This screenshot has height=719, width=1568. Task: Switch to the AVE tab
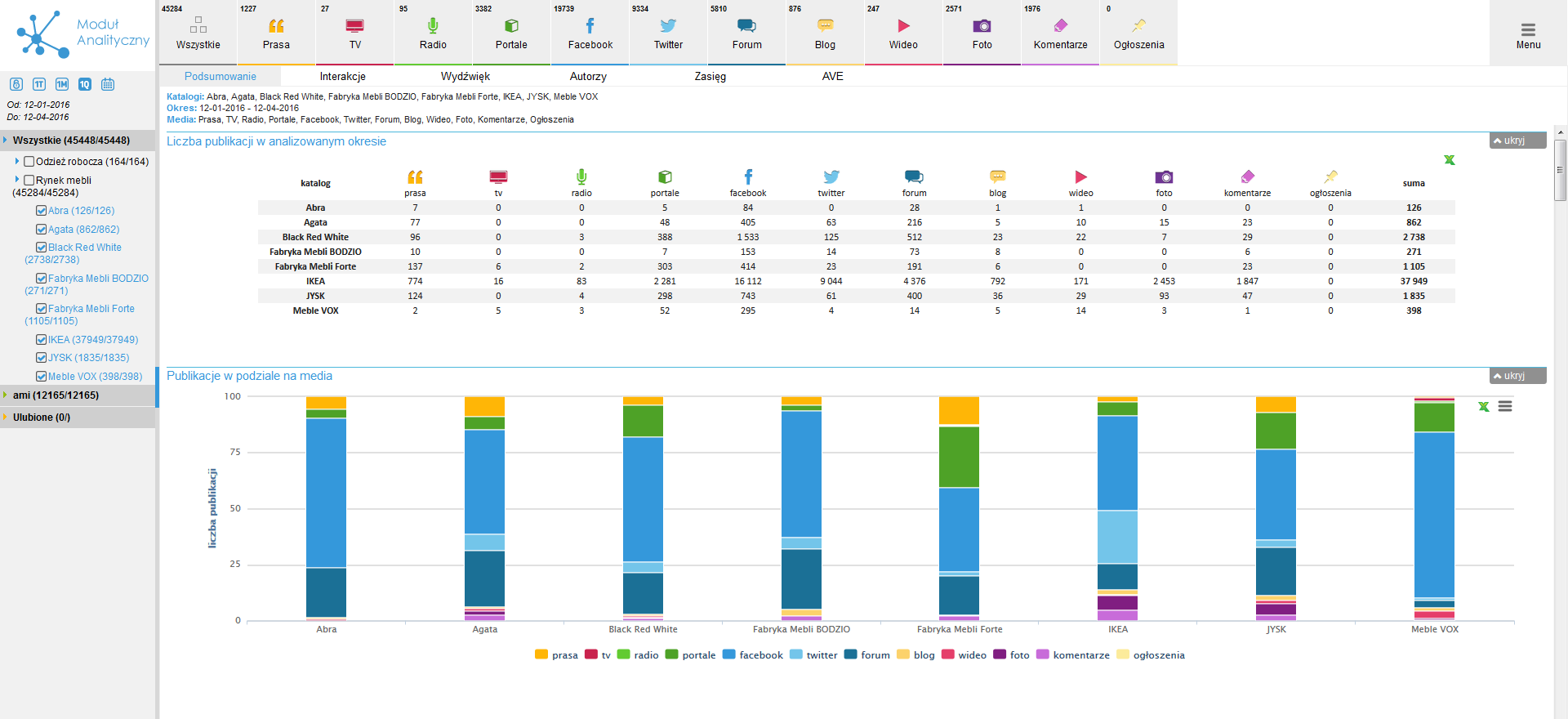833,77
